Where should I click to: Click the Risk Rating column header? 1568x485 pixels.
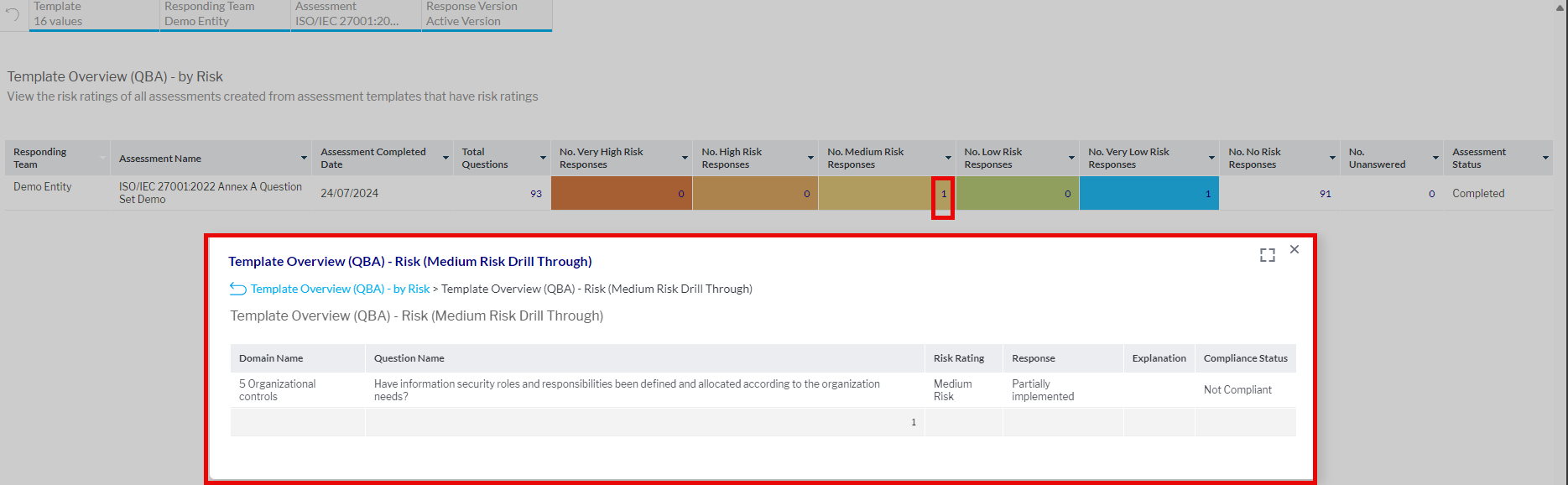click(964, 358)
